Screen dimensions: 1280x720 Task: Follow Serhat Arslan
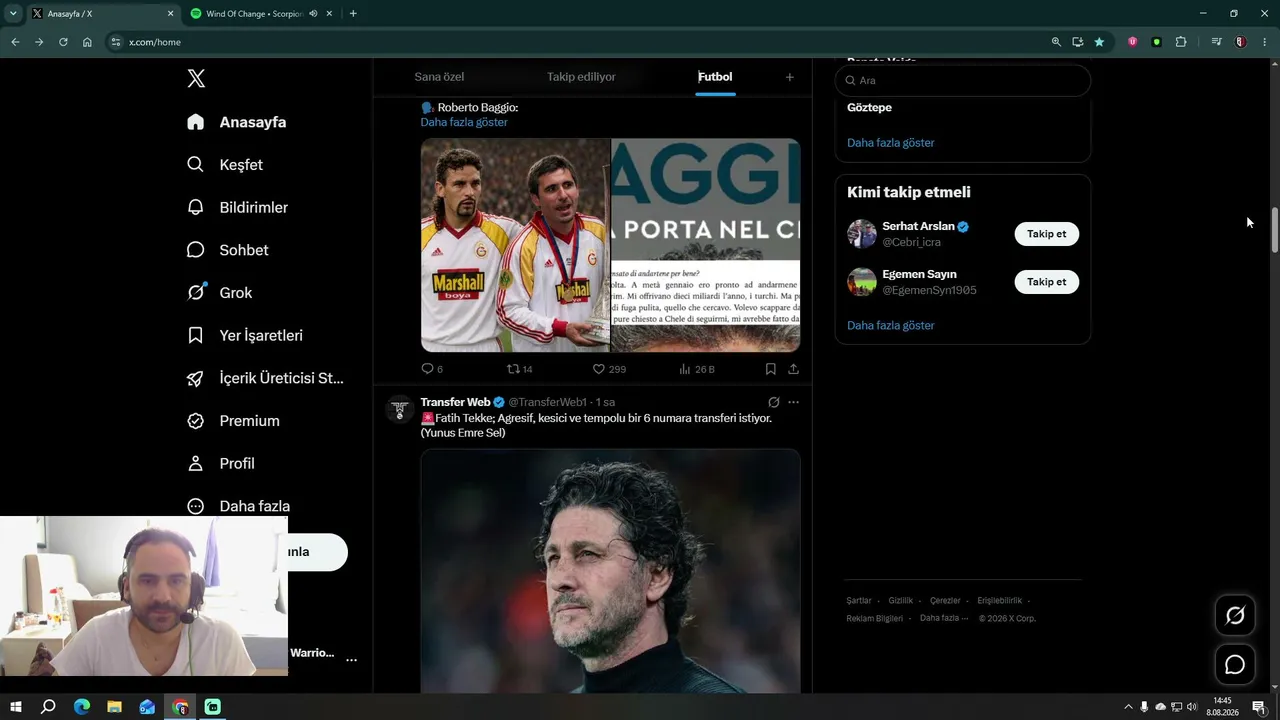click(1046, 234)
